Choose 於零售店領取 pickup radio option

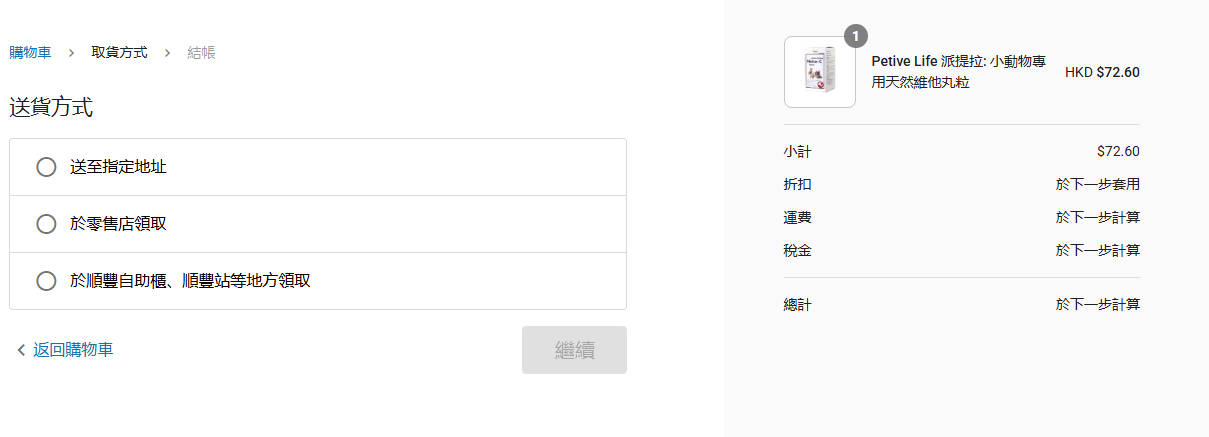tap(46, 224)
